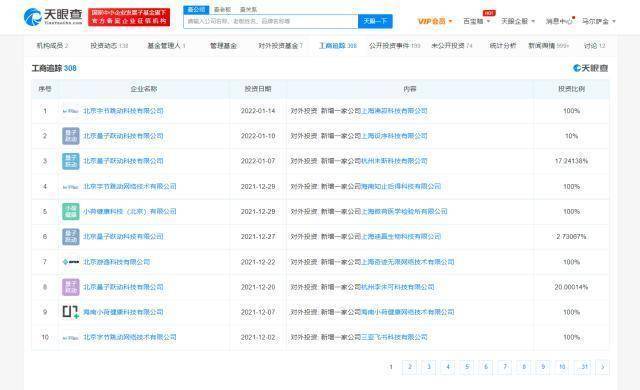
Task: Select the 查老板 search tab
Action: click(x=222, y=9)
